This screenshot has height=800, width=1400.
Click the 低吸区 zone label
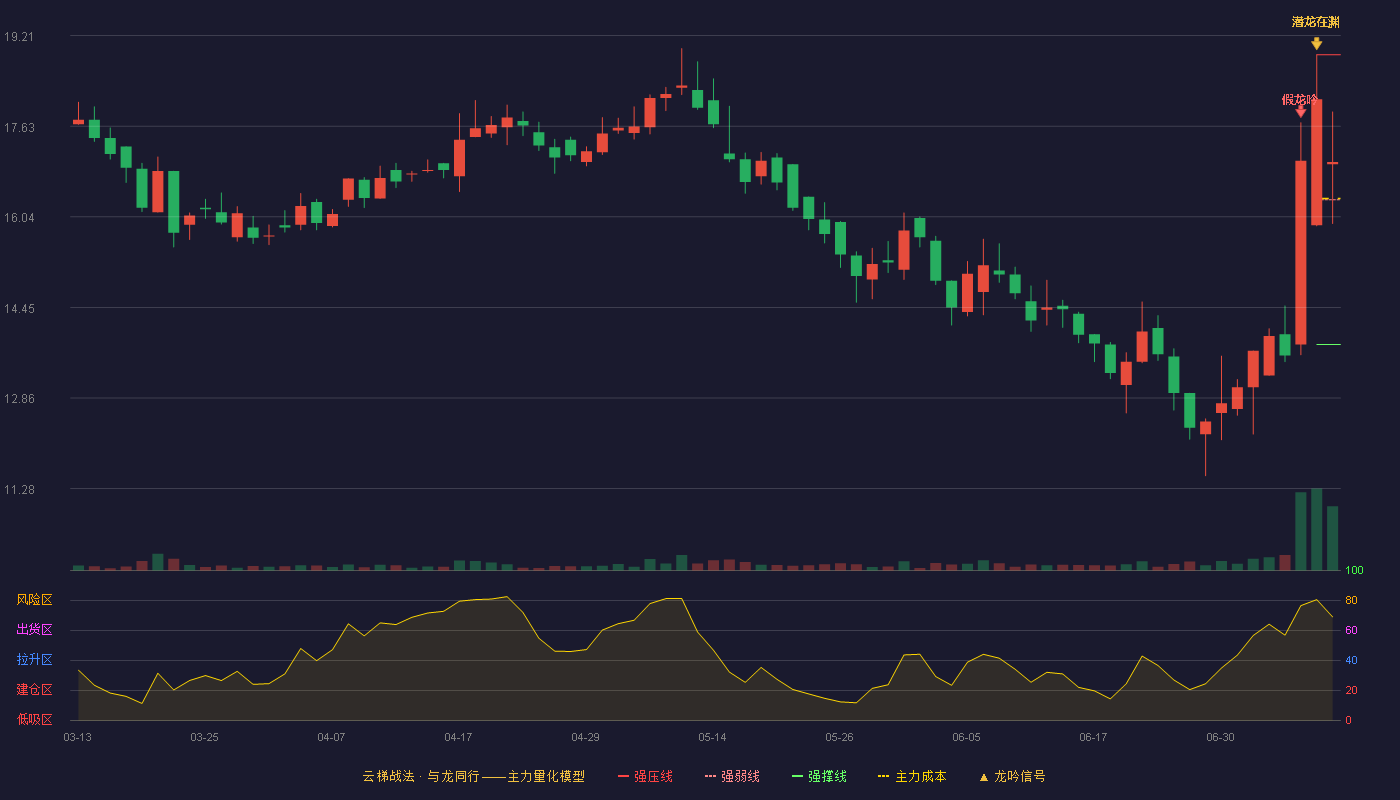[34, 719]
